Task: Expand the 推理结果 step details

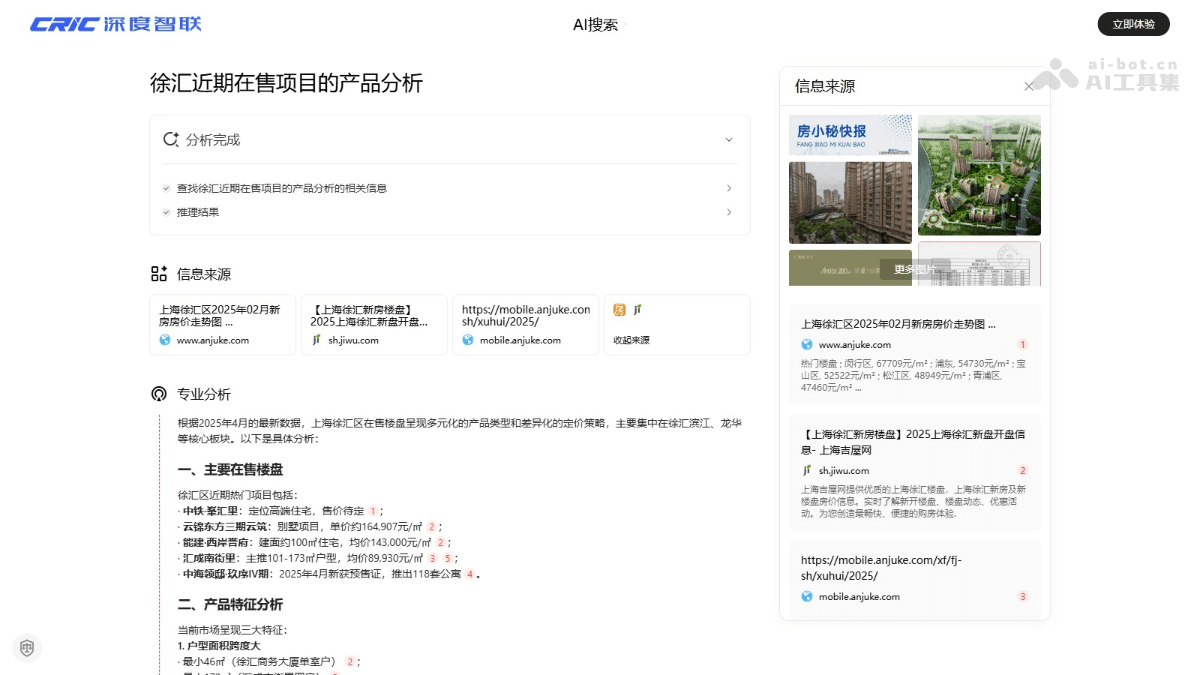Action: coord(729,212)
